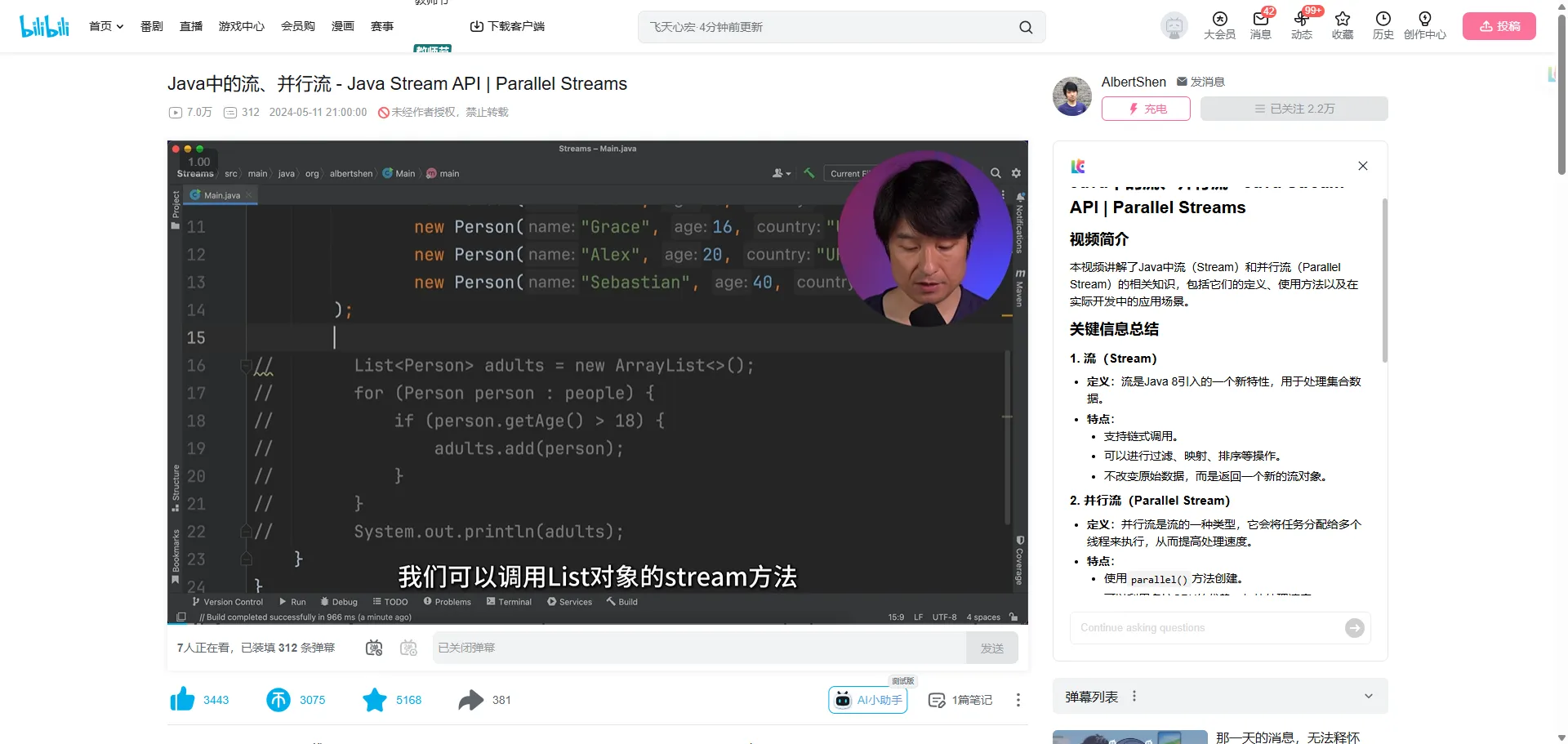The image size is (1568, 744).
Task: Click the search magnifier icon
Action: coord(1026,27)
